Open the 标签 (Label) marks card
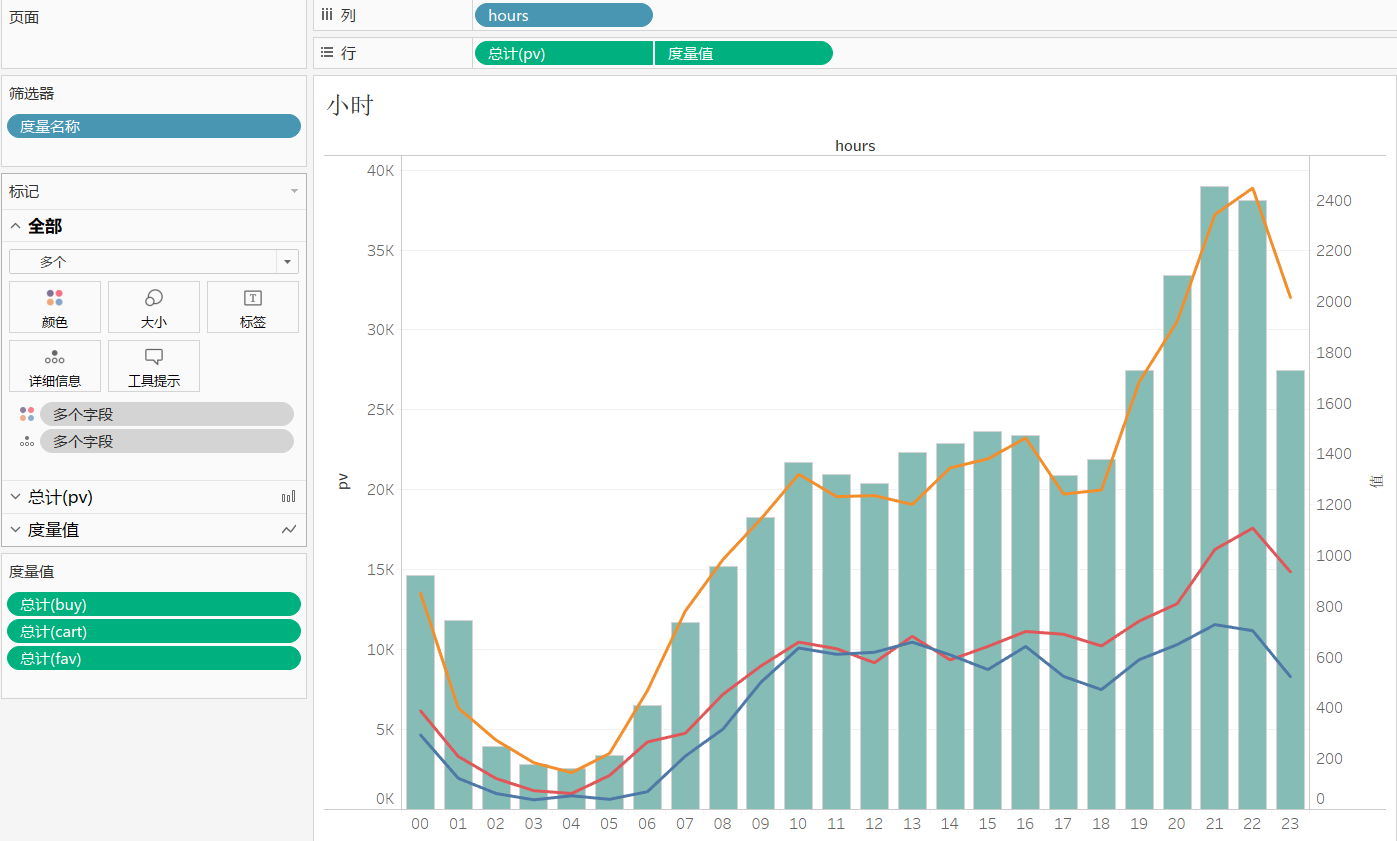 tap(253, 307)
